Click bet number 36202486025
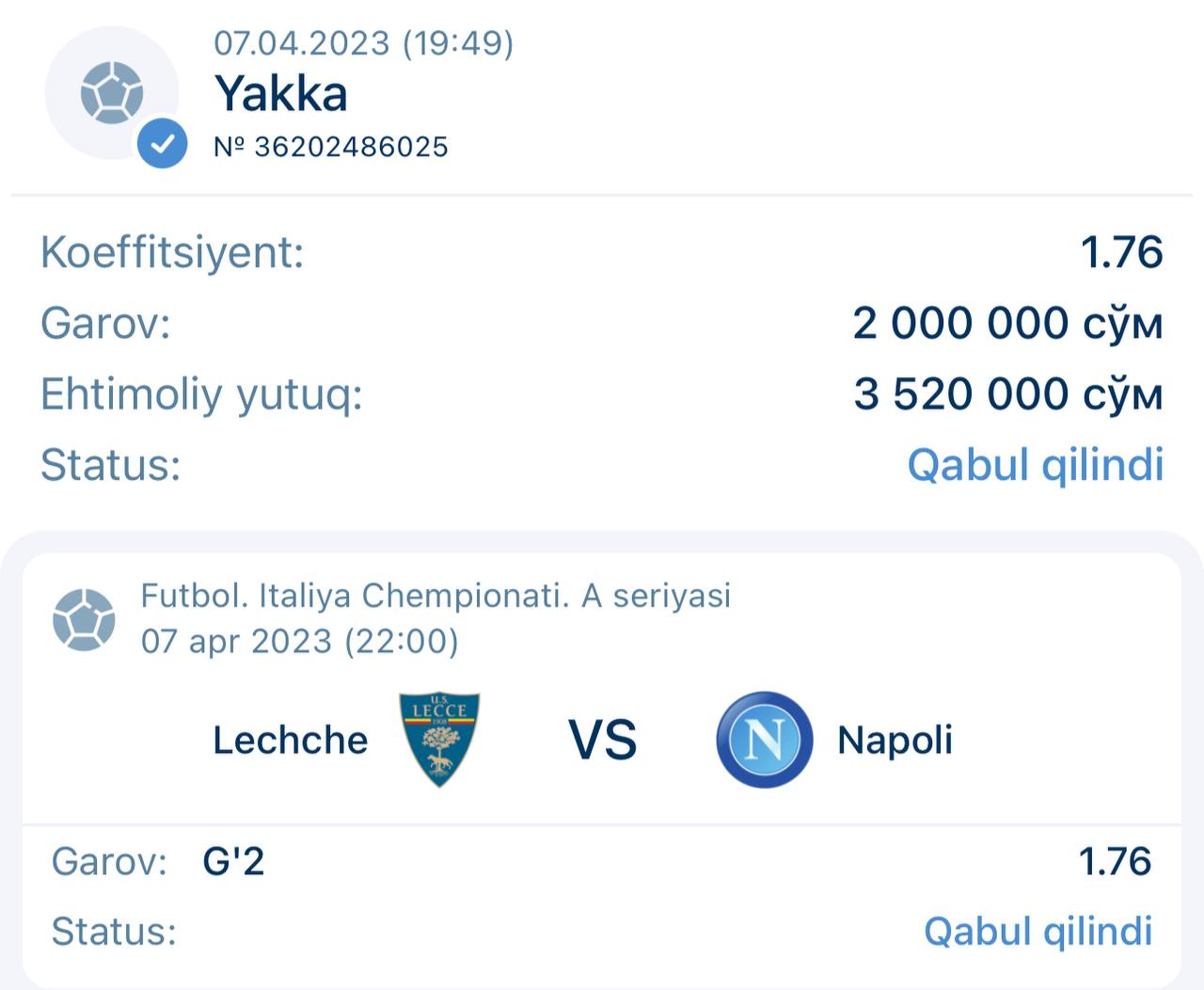The height and width of the screenshot is (990, 1204). [x=331, y=147]
